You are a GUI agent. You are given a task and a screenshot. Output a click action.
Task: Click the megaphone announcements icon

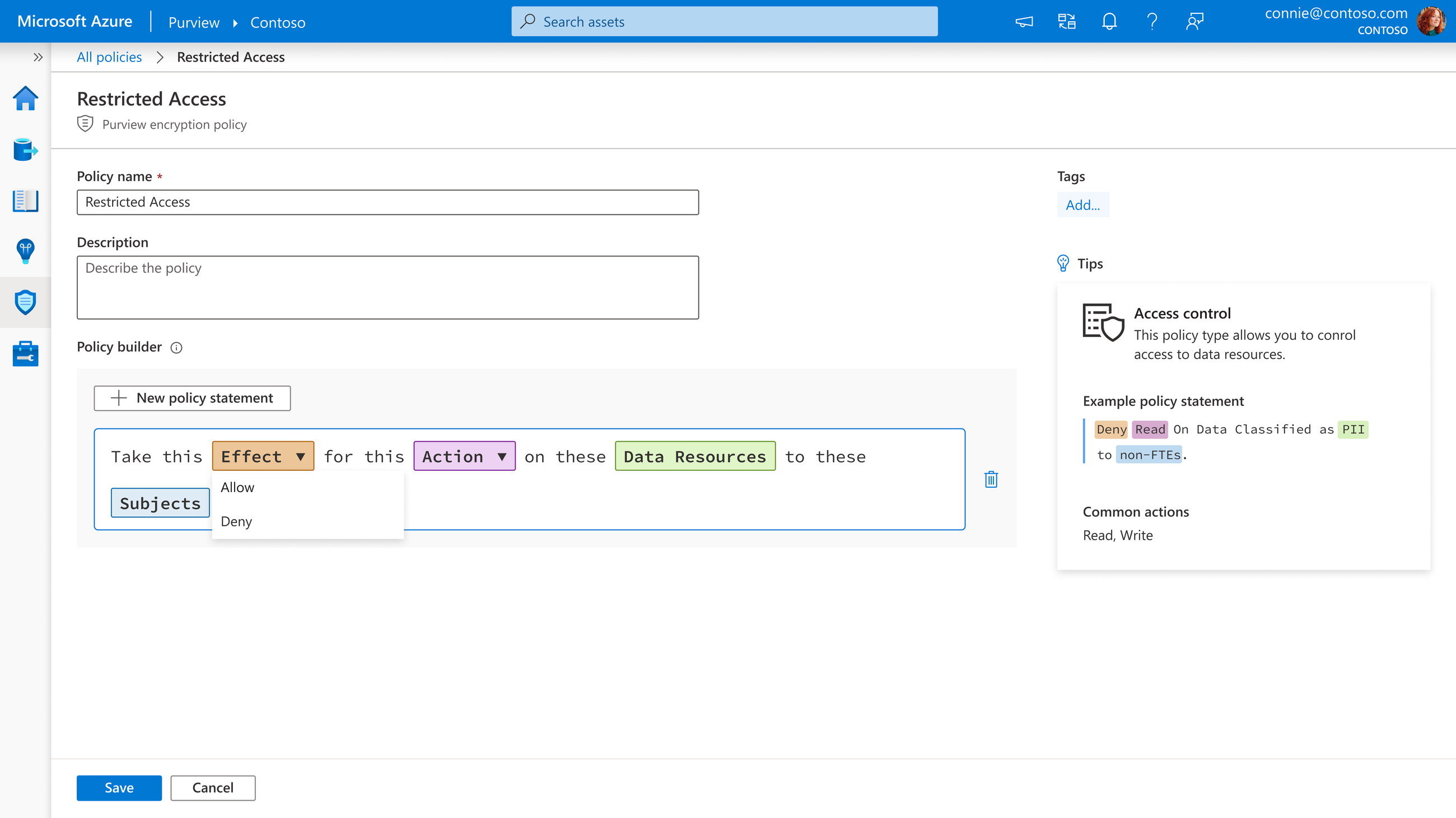[1024, 22]
